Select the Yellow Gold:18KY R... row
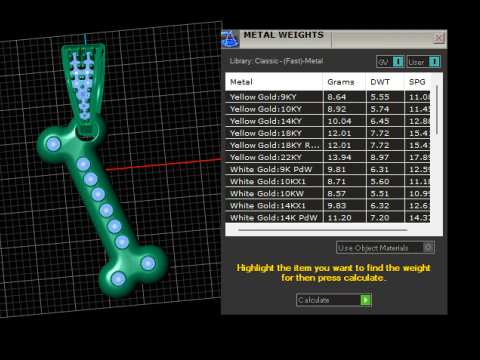The height and width of the screenshot is (360, 480). coord(328,145)
